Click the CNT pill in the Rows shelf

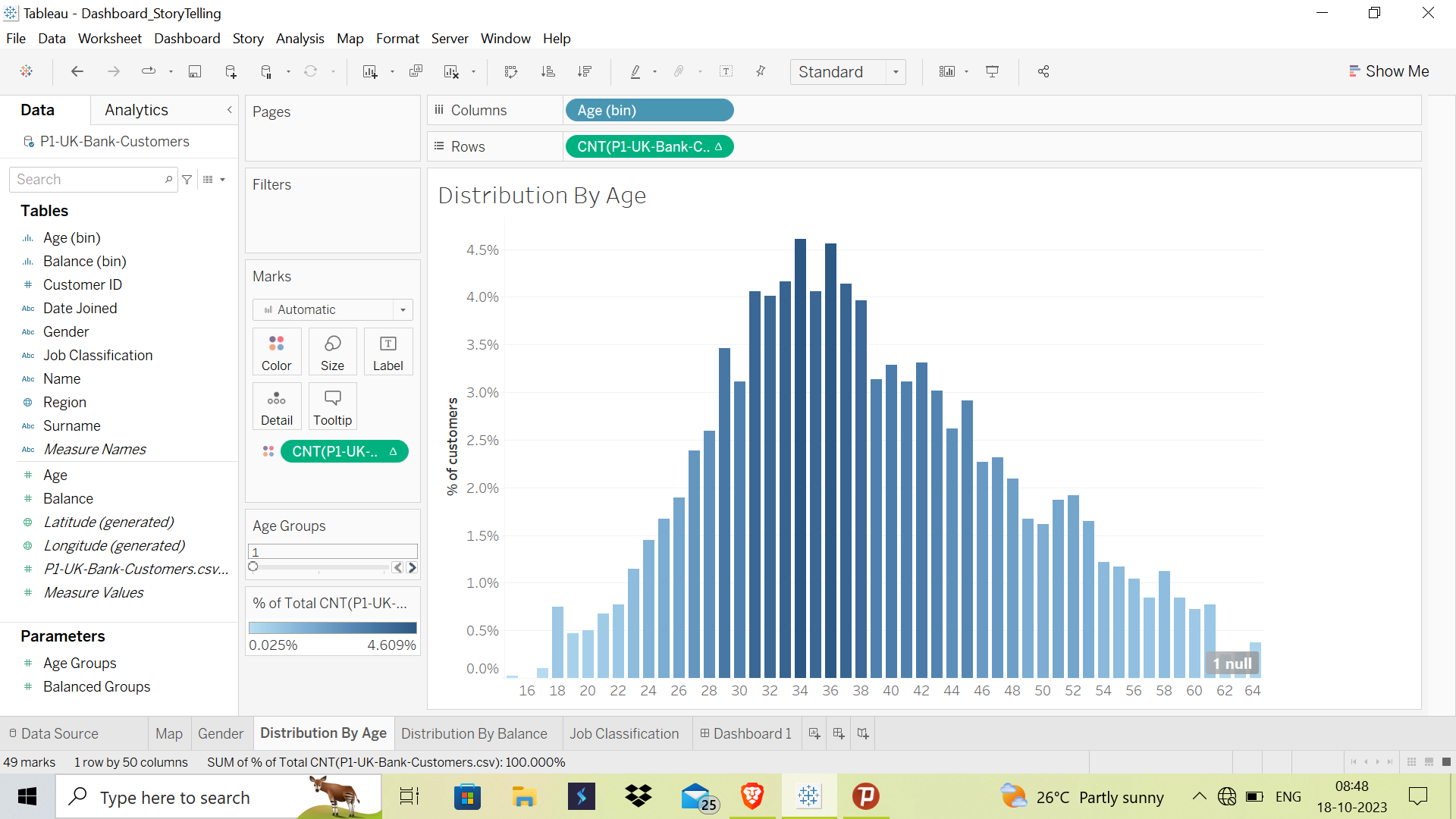tap(648, 146)
